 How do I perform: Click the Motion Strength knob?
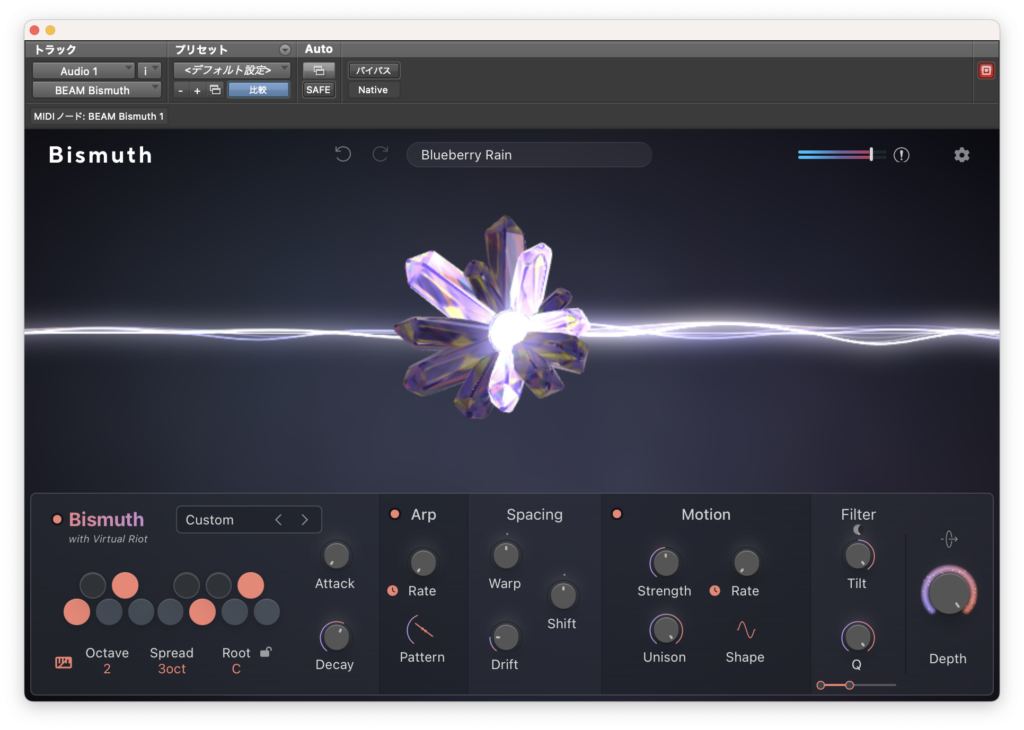665,562
